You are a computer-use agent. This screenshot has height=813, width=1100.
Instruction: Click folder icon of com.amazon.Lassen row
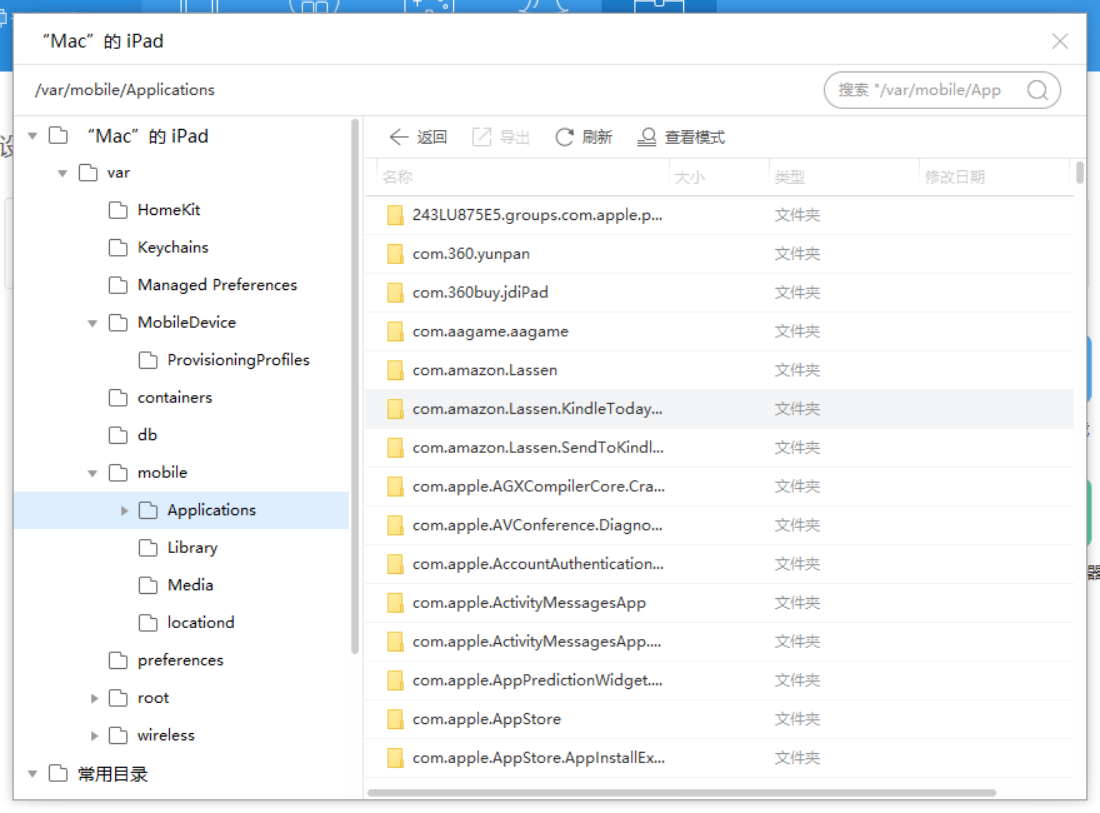tap(396, 370)
